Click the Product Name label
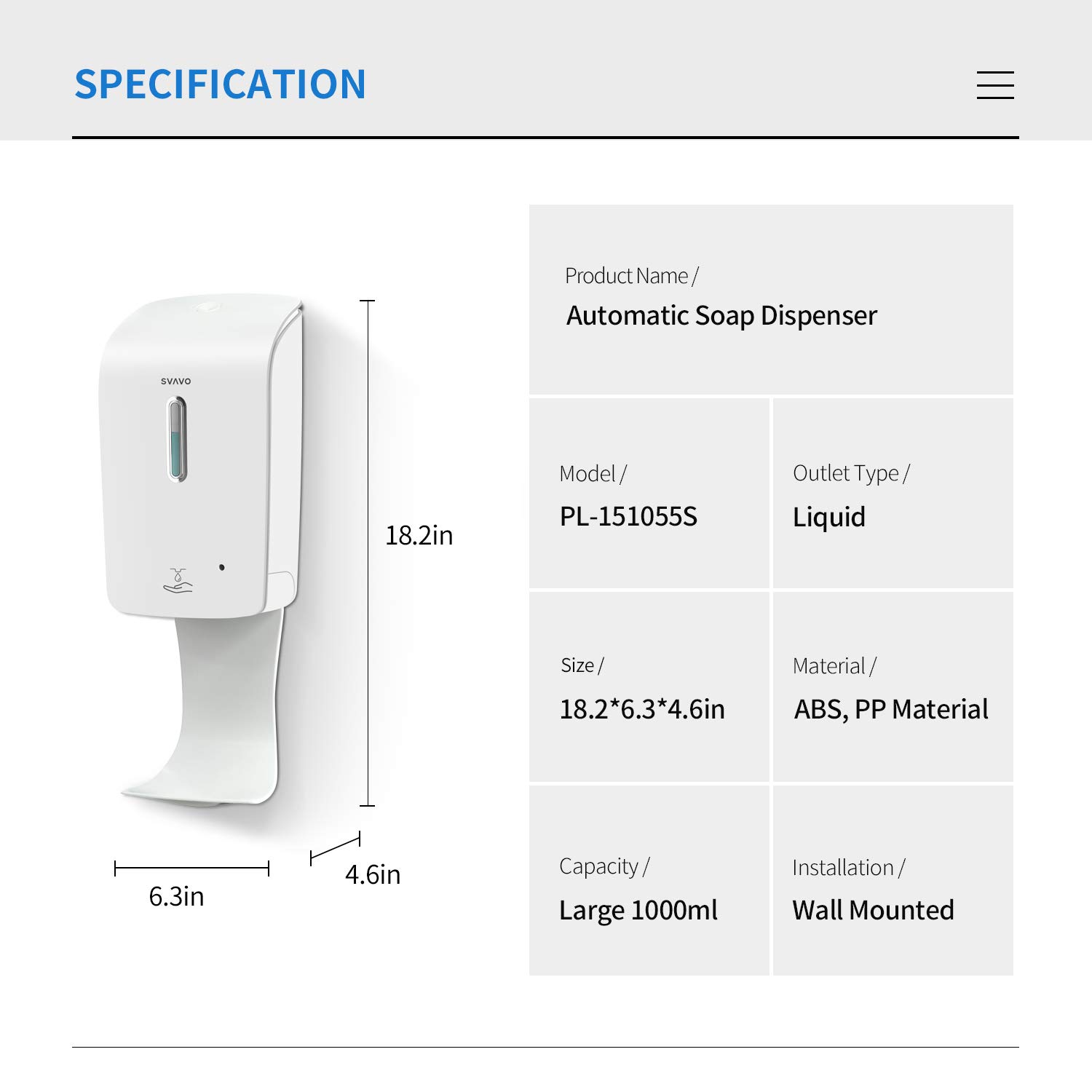The height and width of the screenshot is (1092, 1092). 631,276
